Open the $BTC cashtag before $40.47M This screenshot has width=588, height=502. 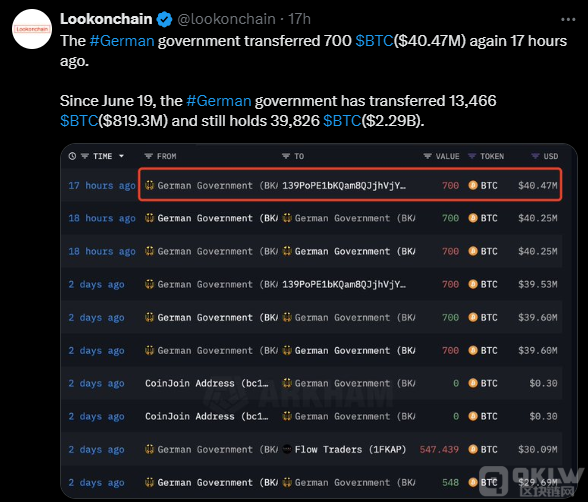374,41
